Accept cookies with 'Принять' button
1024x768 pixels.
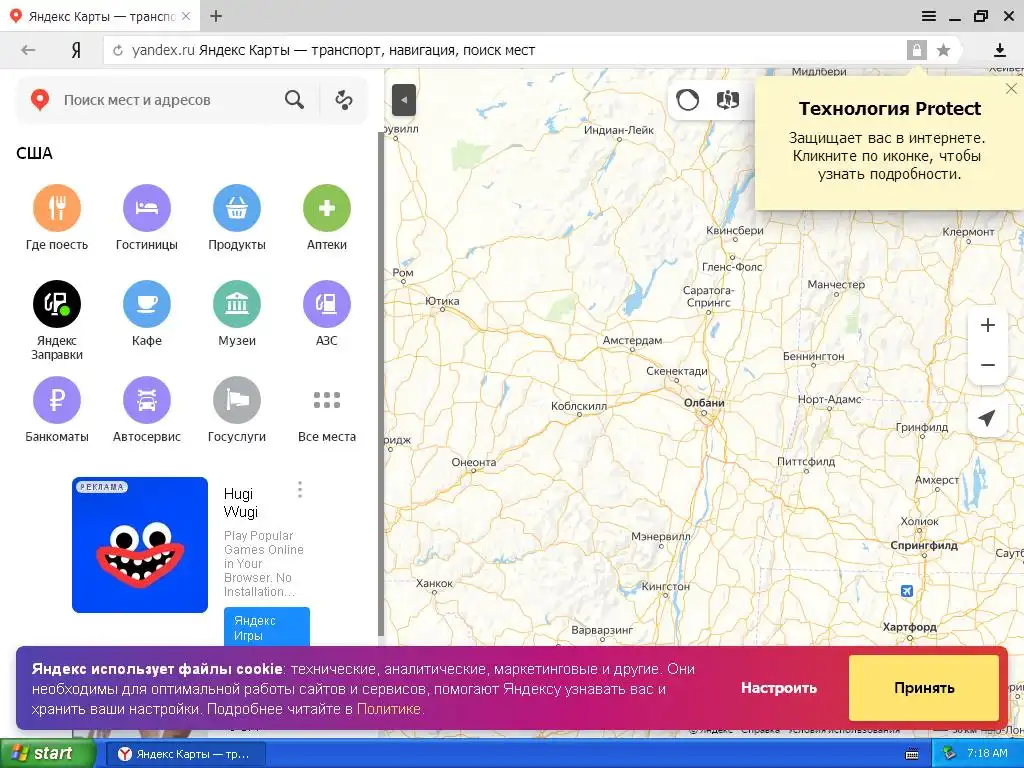924,688
